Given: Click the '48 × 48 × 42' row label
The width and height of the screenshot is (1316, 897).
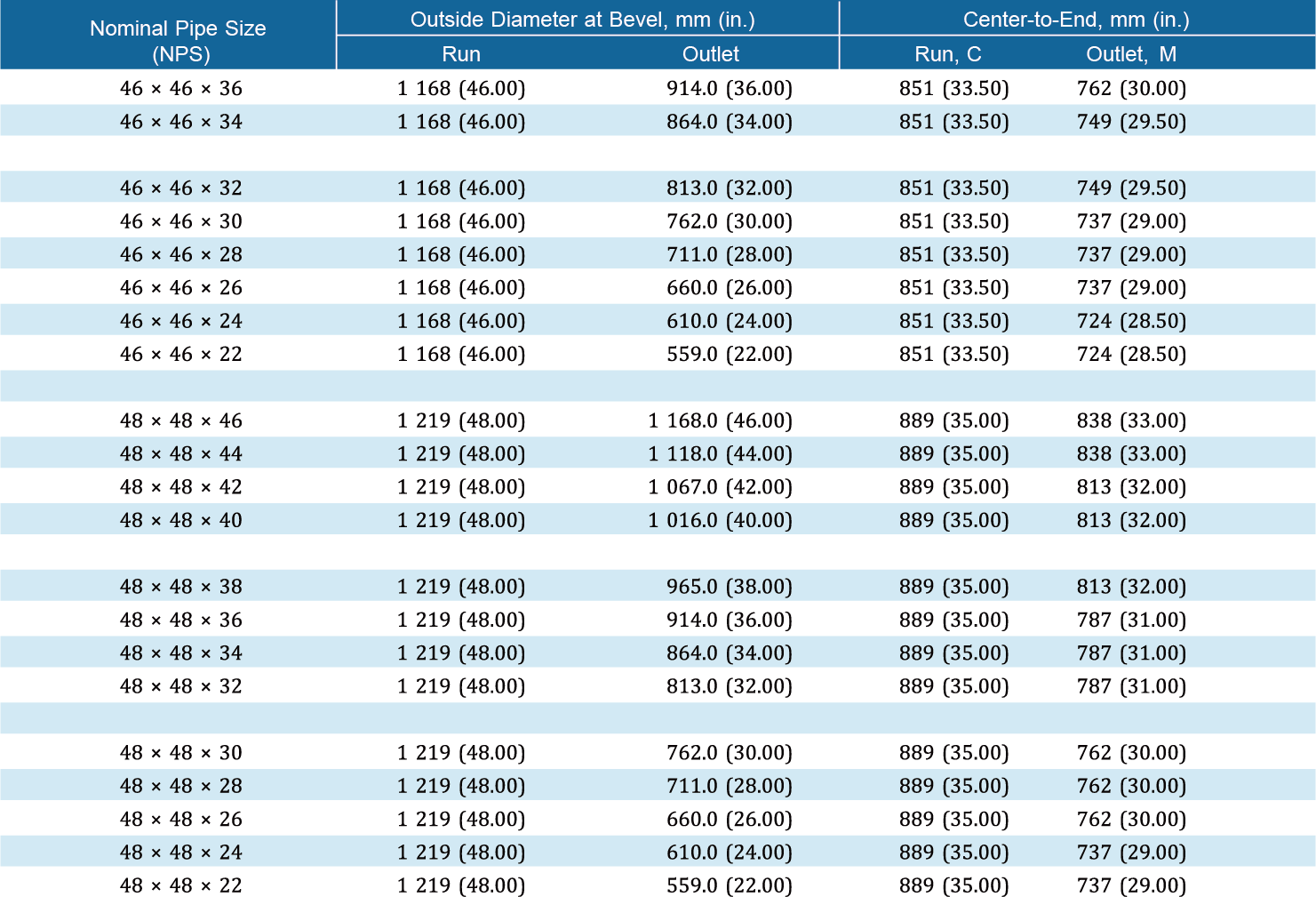Looking at the screenshot, I should (181, 487).
